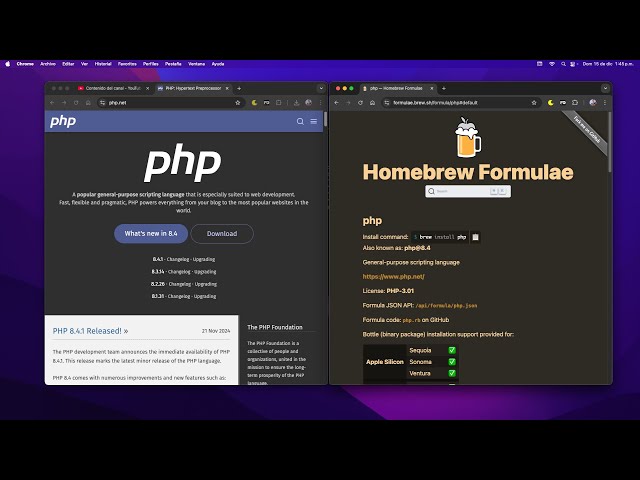640x480 pixels.
Task: Open the Favoritos menu
Action: pyautogui.click(x=127, y=64)
